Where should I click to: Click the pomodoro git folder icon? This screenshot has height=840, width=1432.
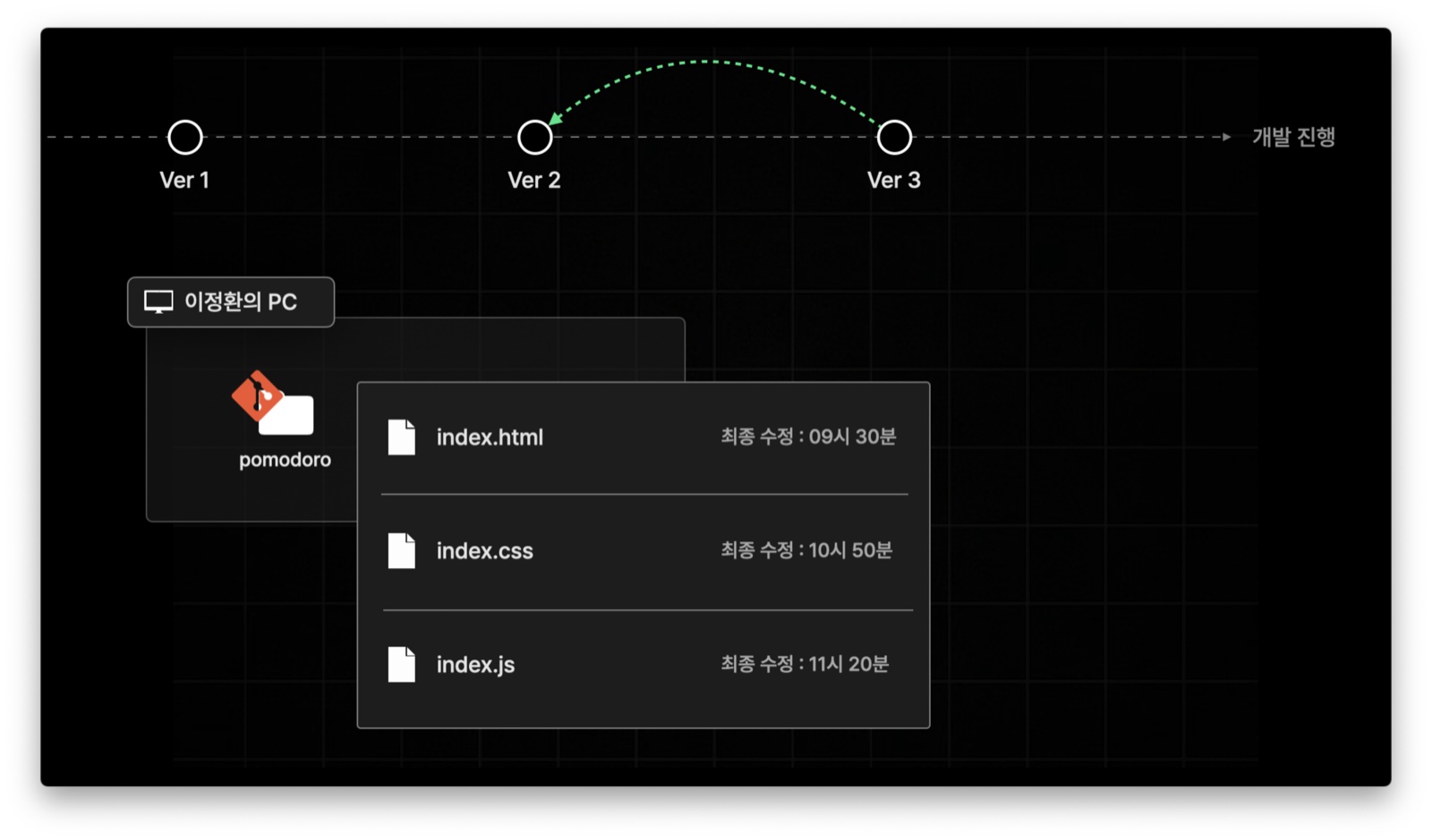point(273,403)
